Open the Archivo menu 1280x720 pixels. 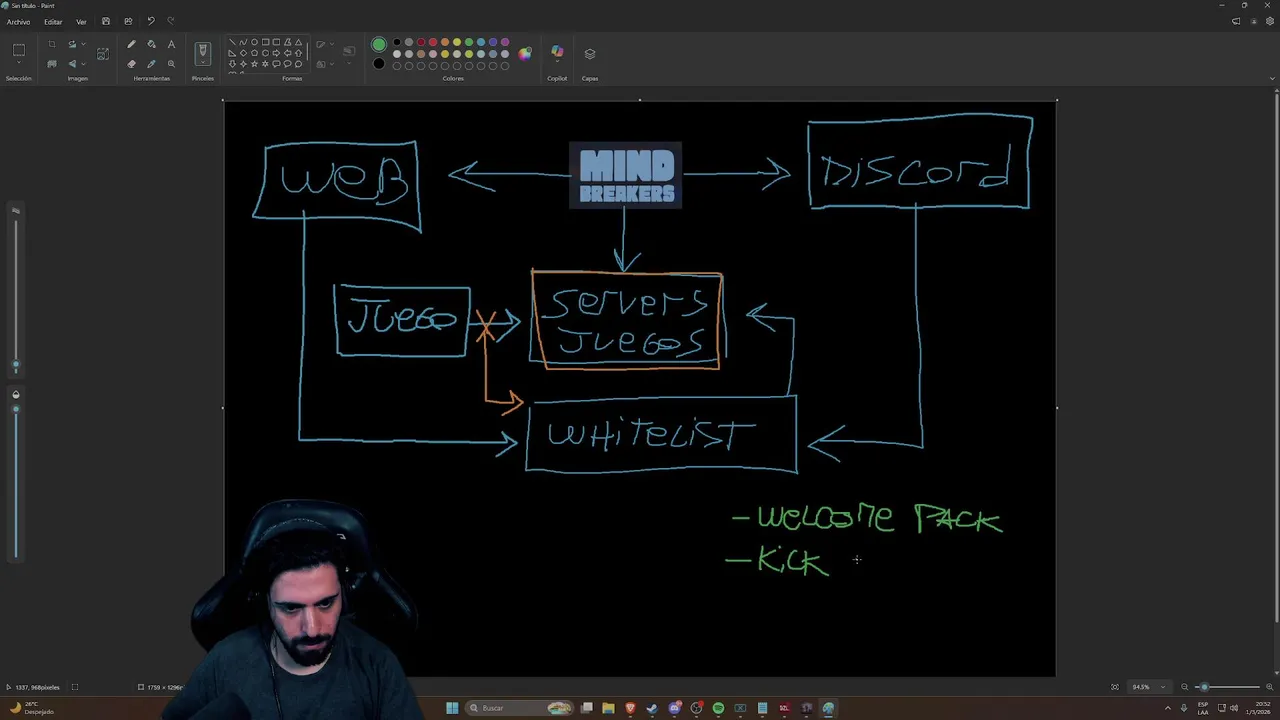pos(18,21)
